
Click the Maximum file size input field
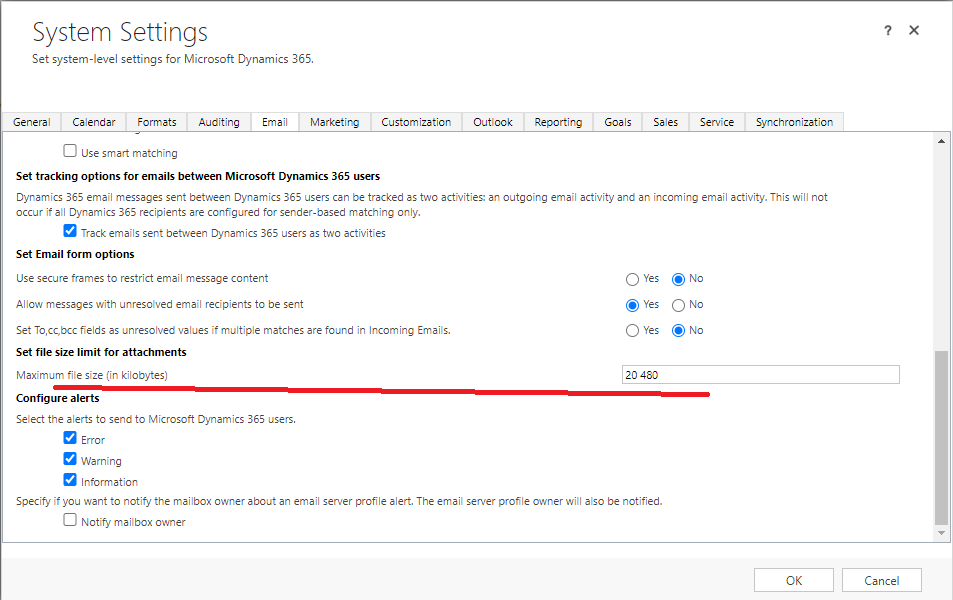pos(760,375)
